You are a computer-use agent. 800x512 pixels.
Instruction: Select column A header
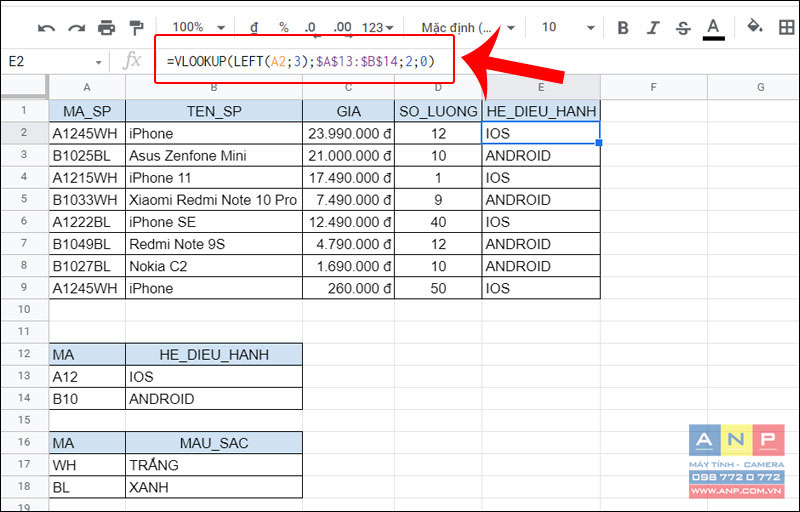click(87, 87)
